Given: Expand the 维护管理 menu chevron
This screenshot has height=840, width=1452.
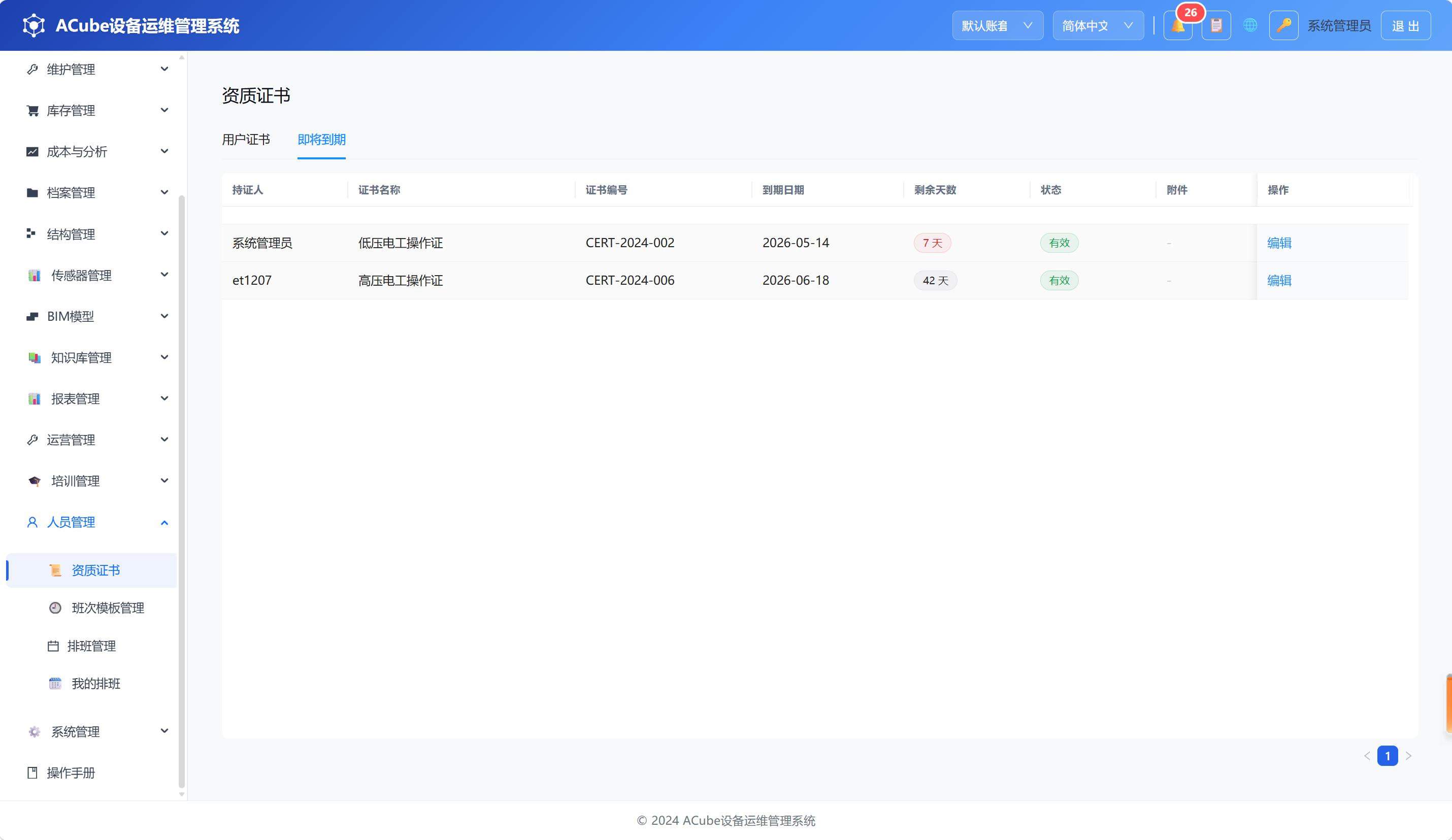Looking at the screenshot, I should pyautogui.click(x=164, y=69).
